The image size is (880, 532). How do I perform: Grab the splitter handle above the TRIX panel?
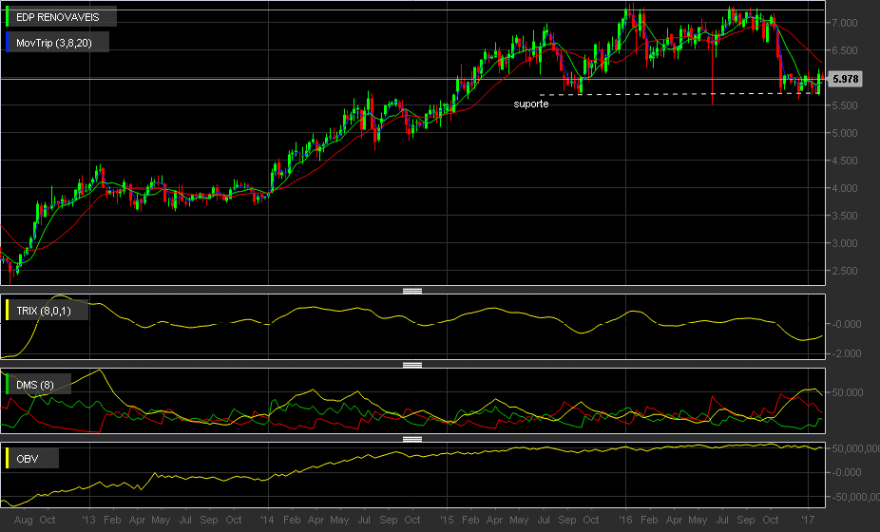pos(412,291)
